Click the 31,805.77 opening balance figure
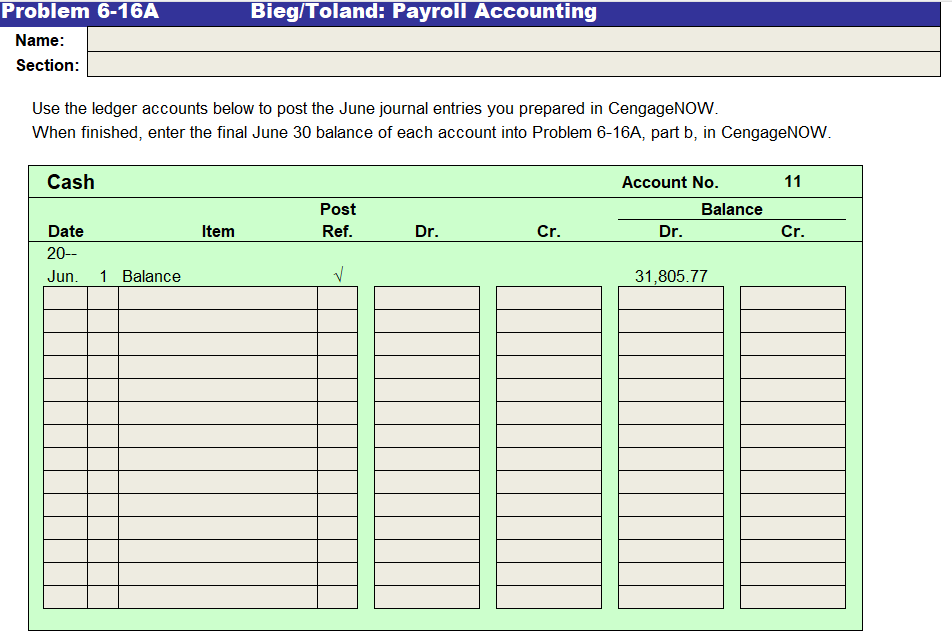 click(x=670, y=275)
